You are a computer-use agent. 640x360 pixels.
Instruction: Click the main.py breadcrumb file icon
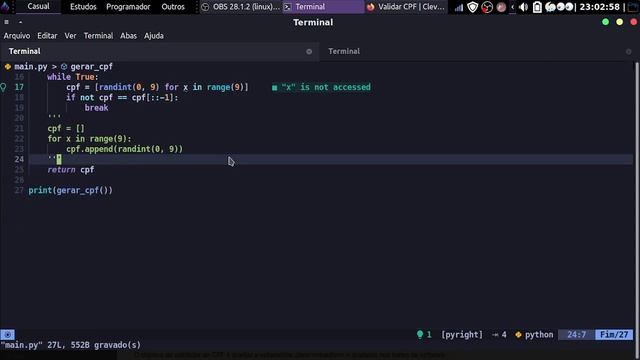point(7,67)
